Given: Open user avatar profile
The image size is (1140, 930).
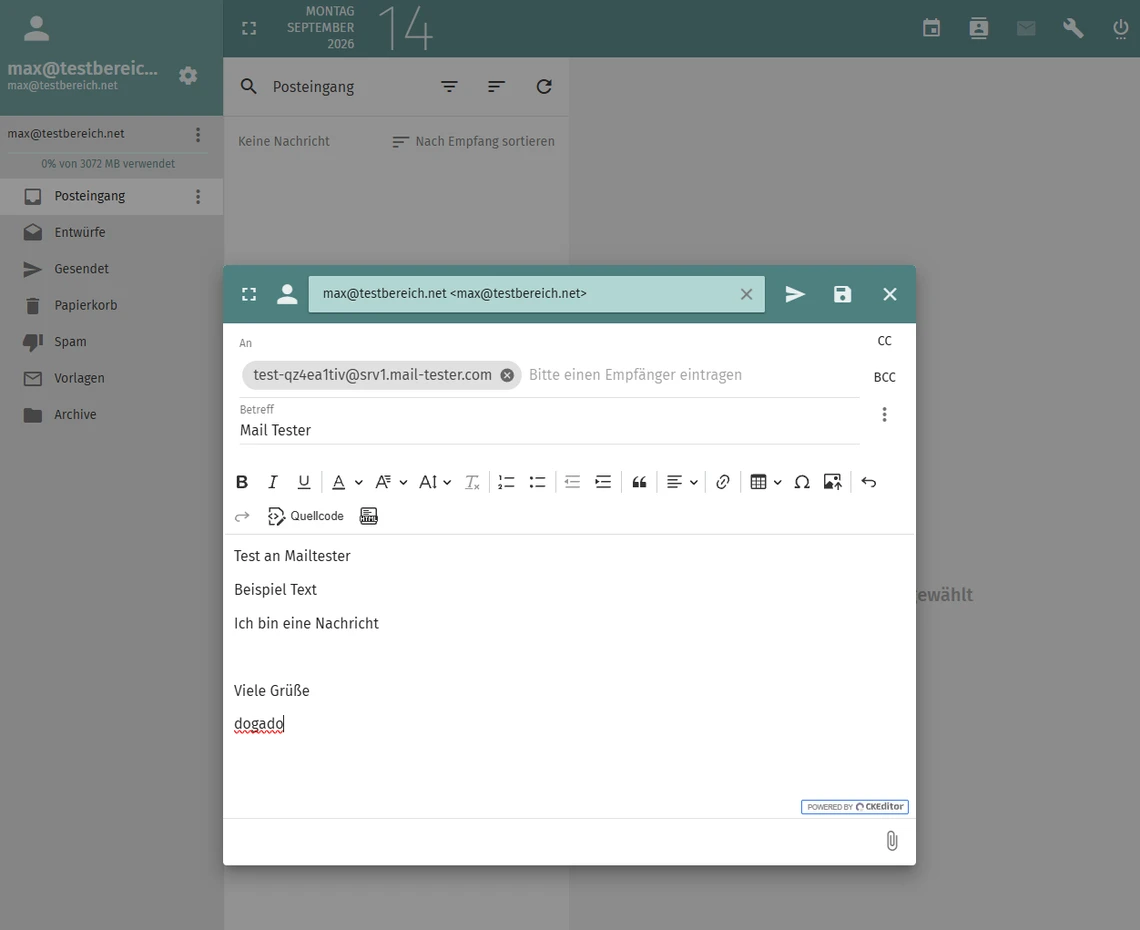Looking at the screenshot, I should (x=36, y=28).
